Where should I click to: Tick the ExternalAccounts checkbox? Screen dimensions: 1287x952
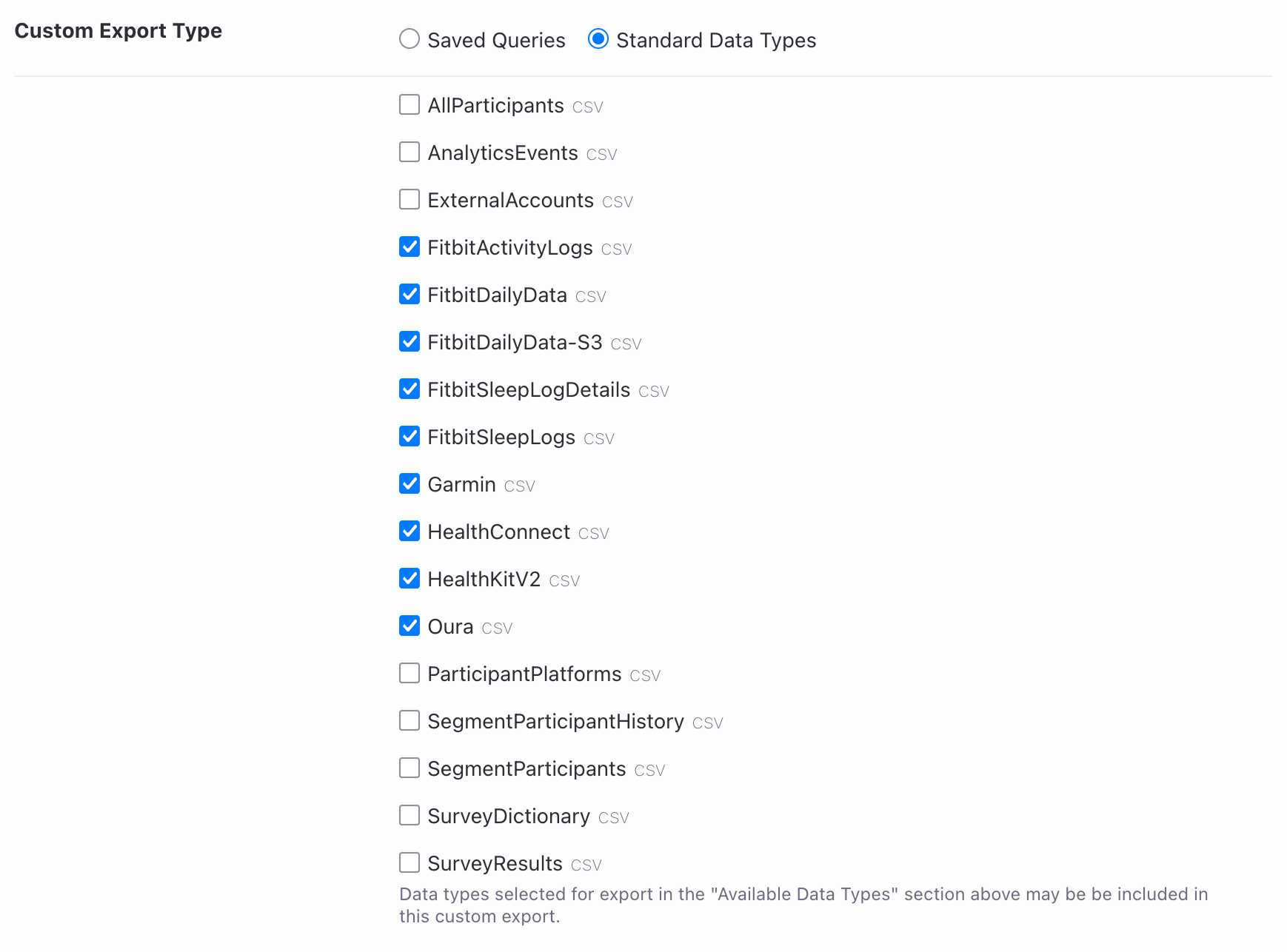click(409, 200)
